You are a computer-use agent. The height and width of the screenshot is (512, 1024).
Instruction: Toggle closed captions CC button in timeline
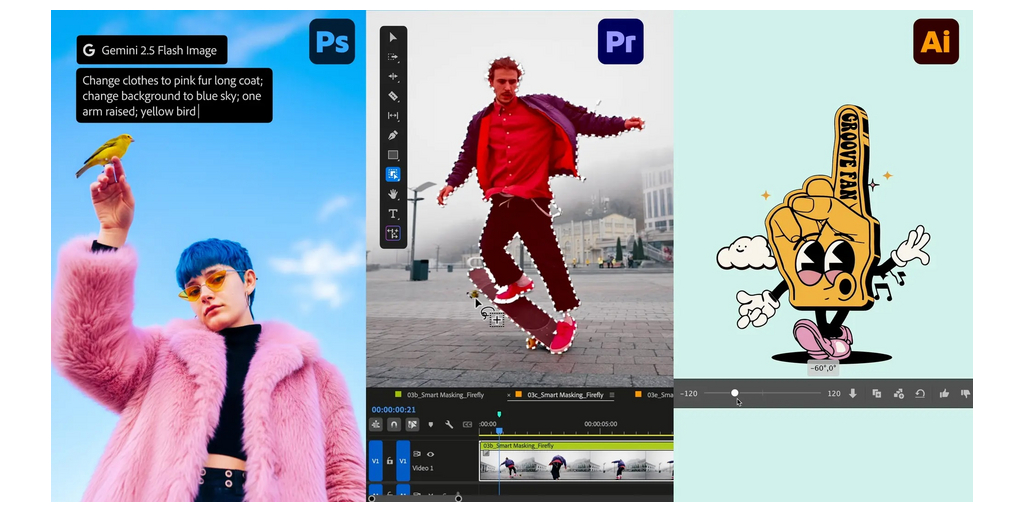466,425
